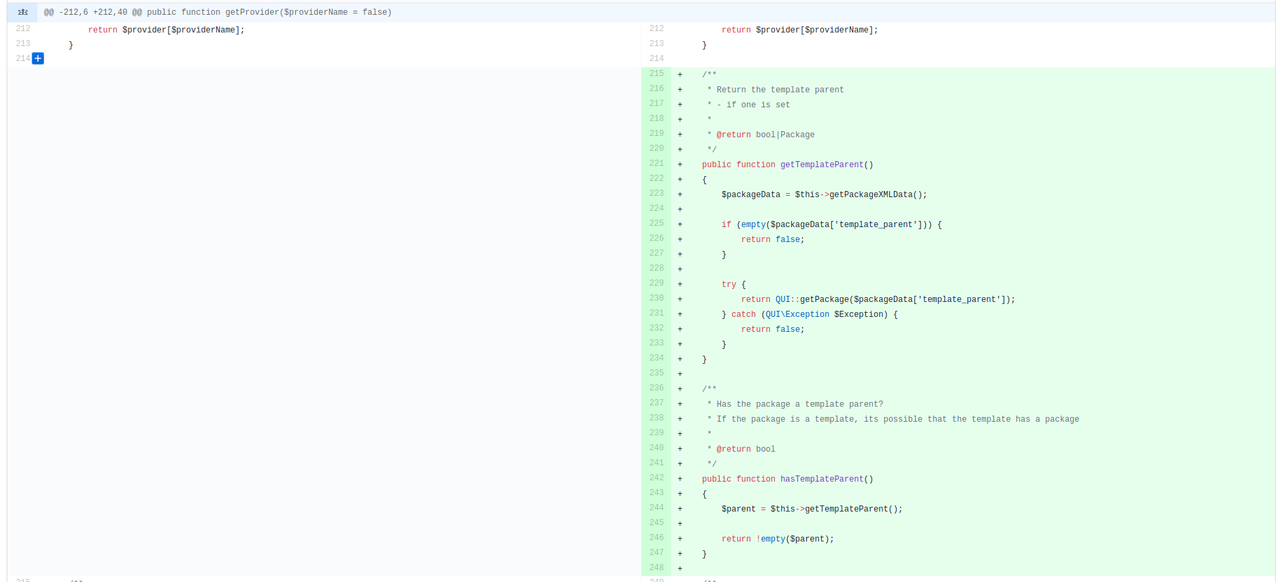
Task: Select right line number 221
Action: 656,164
